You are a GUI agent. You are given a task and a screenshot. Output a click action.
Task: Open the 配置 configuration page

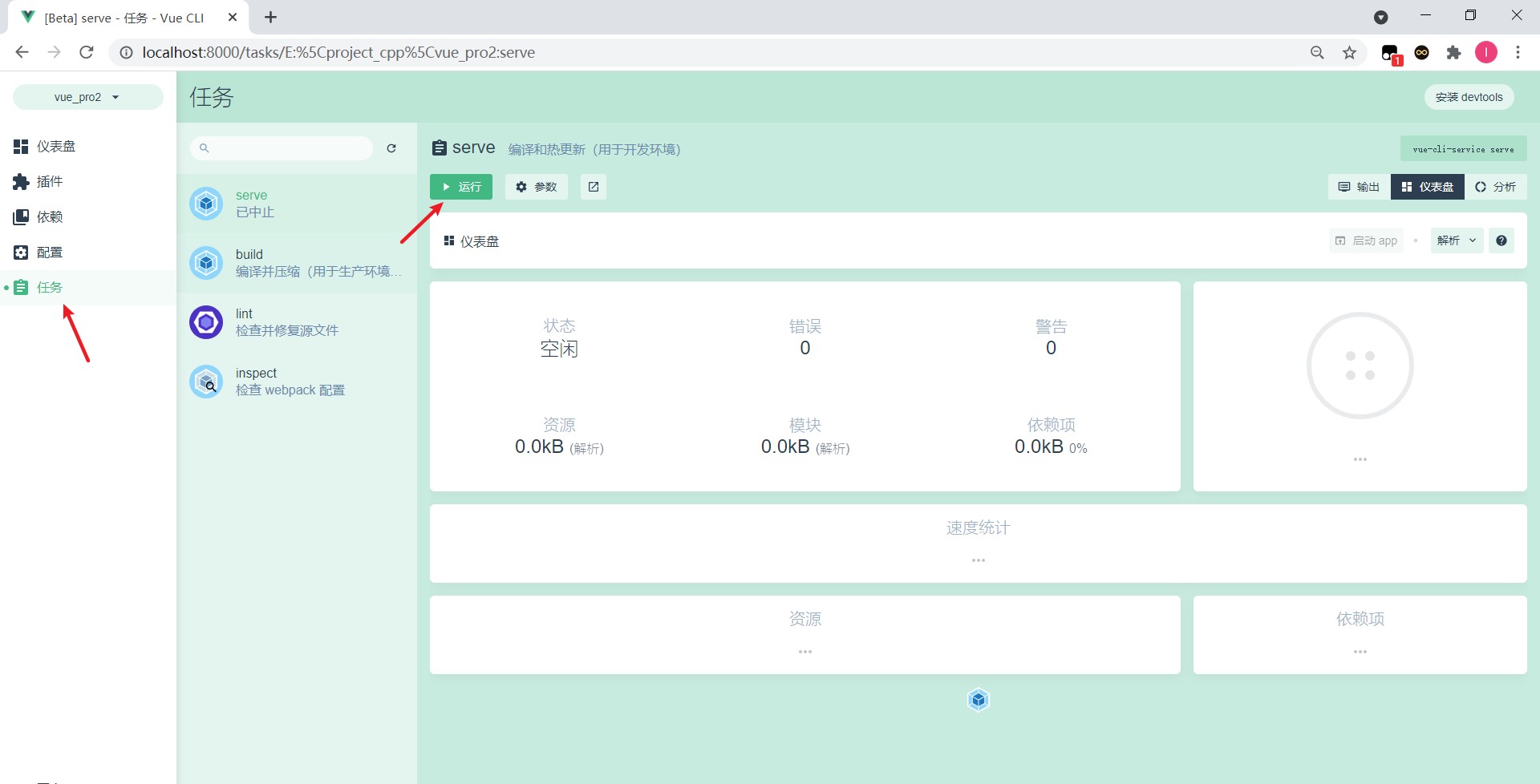click(88, 253)
